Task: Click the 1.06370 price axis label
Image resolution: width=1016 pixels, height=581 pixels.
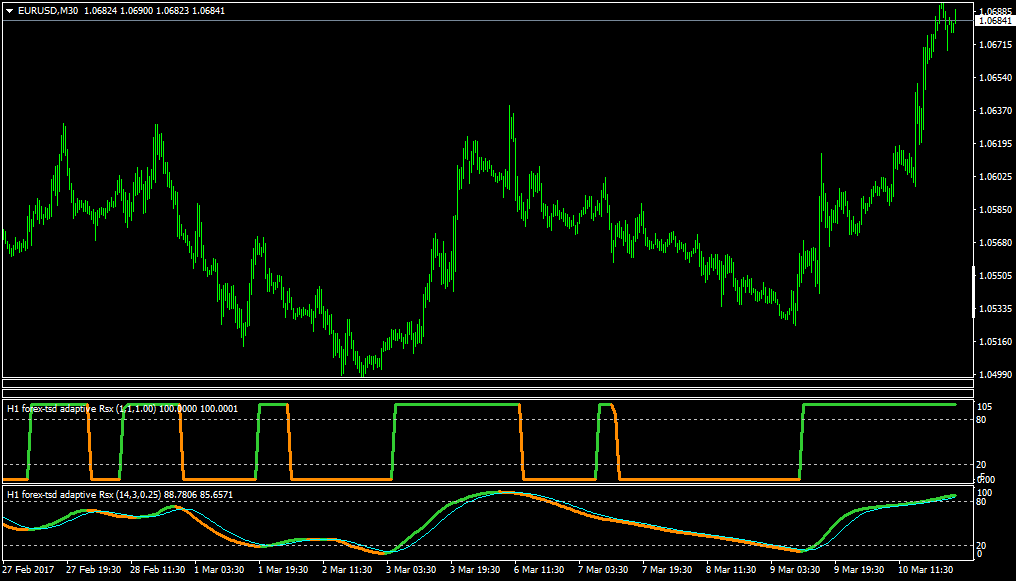Action: 996,111
